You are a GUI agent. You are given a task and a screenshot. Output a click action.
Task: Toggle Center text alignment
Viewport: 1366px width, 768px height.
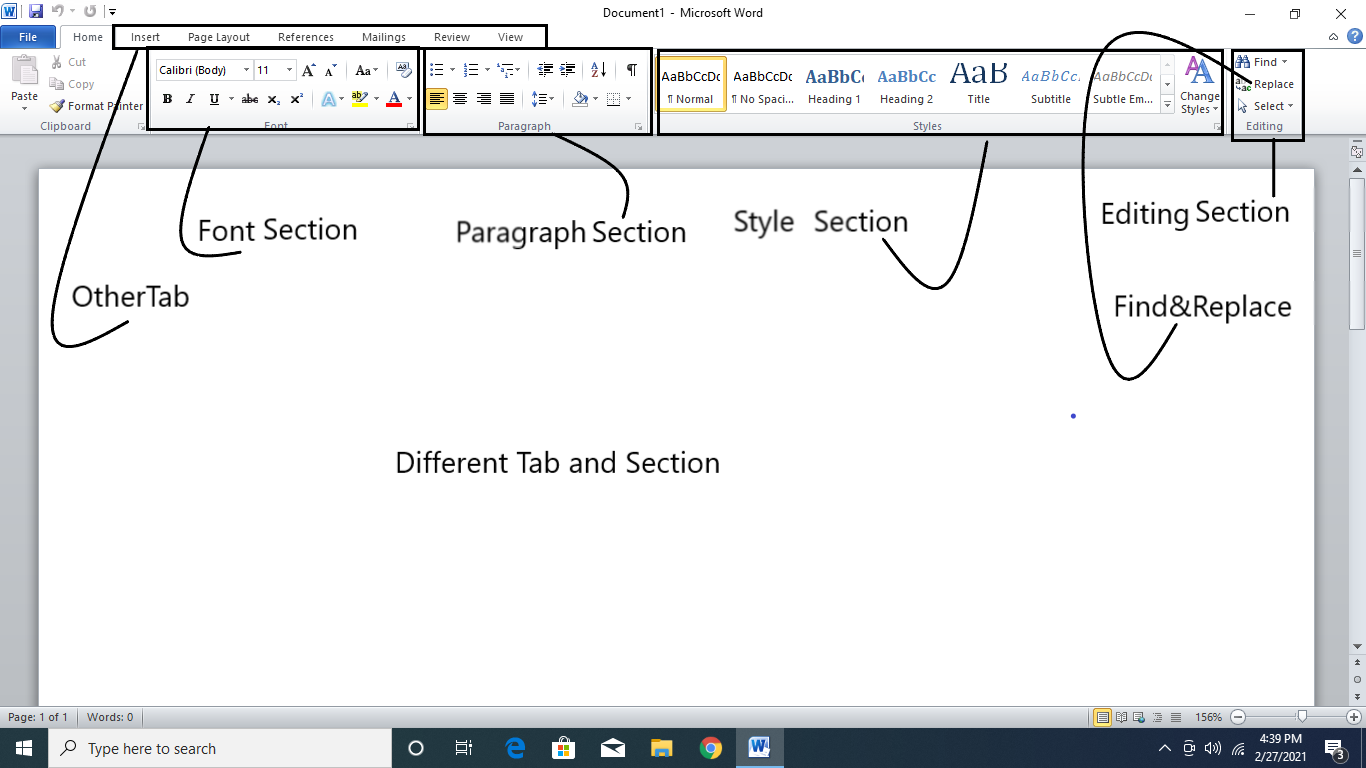460,99
